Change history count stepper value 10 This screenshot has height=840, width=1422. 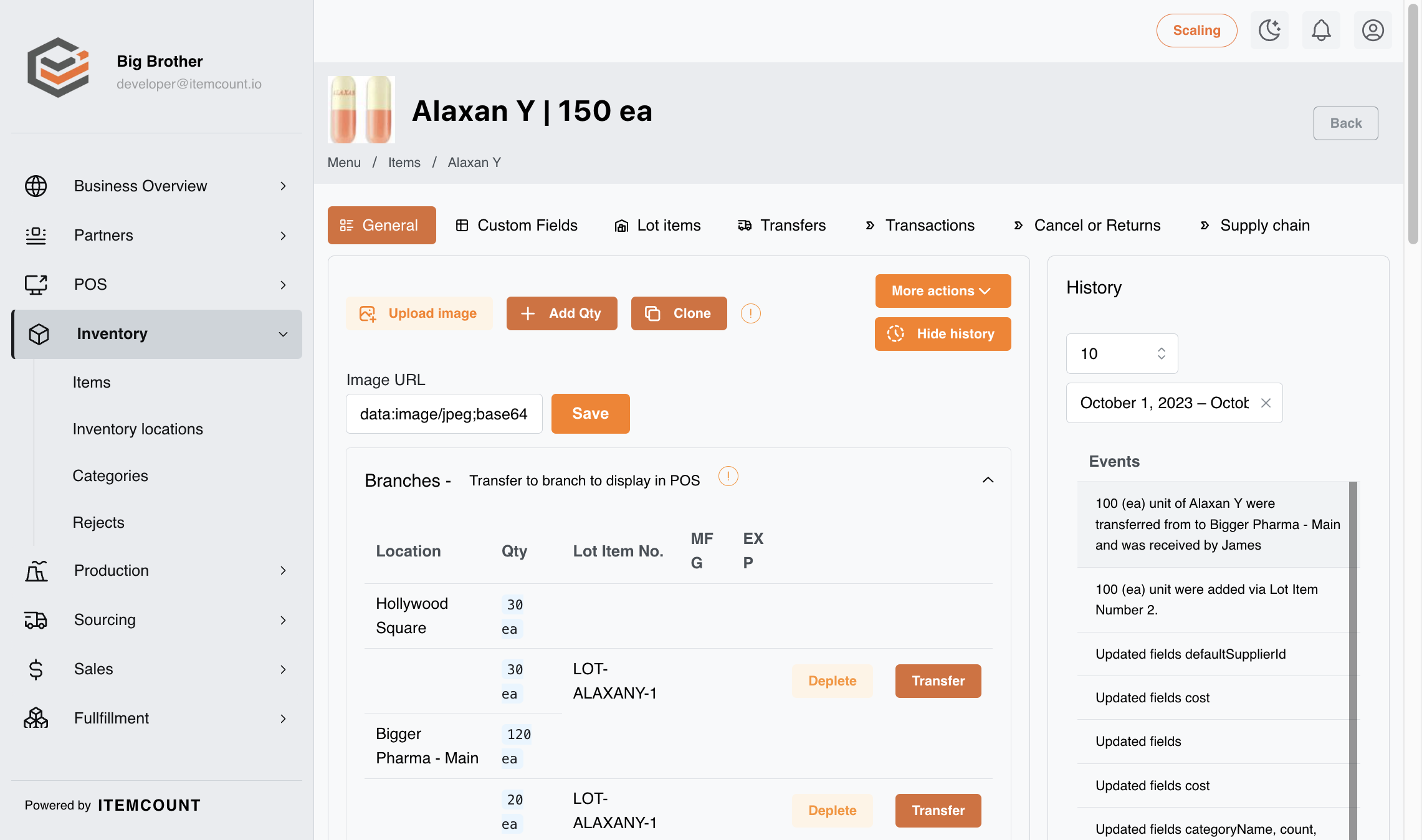1122,353
